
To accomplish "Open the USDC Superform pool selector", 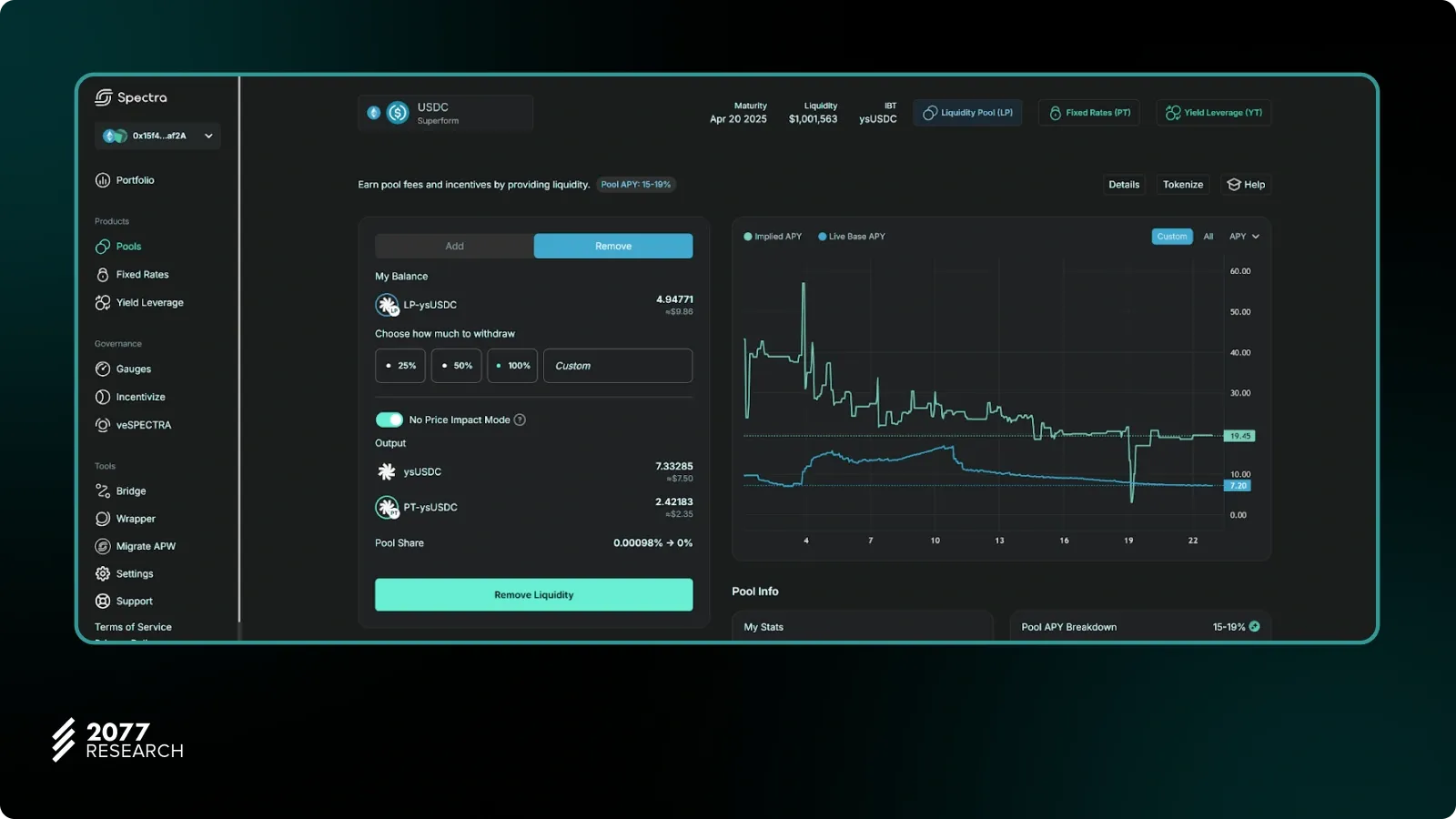I will click(445, 113).
